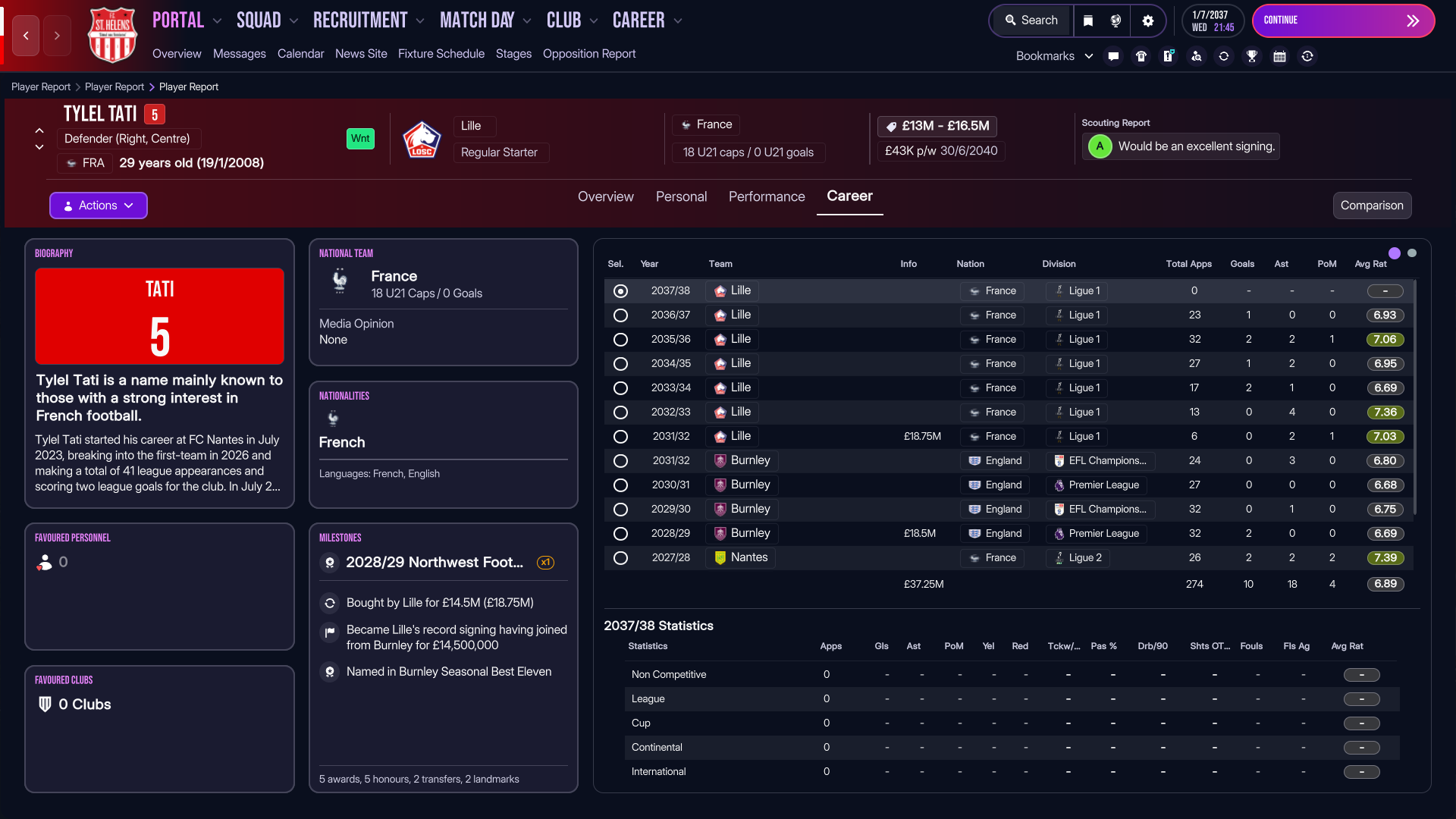Select the 2028/29 Burnley season radio

coord(620,534)
